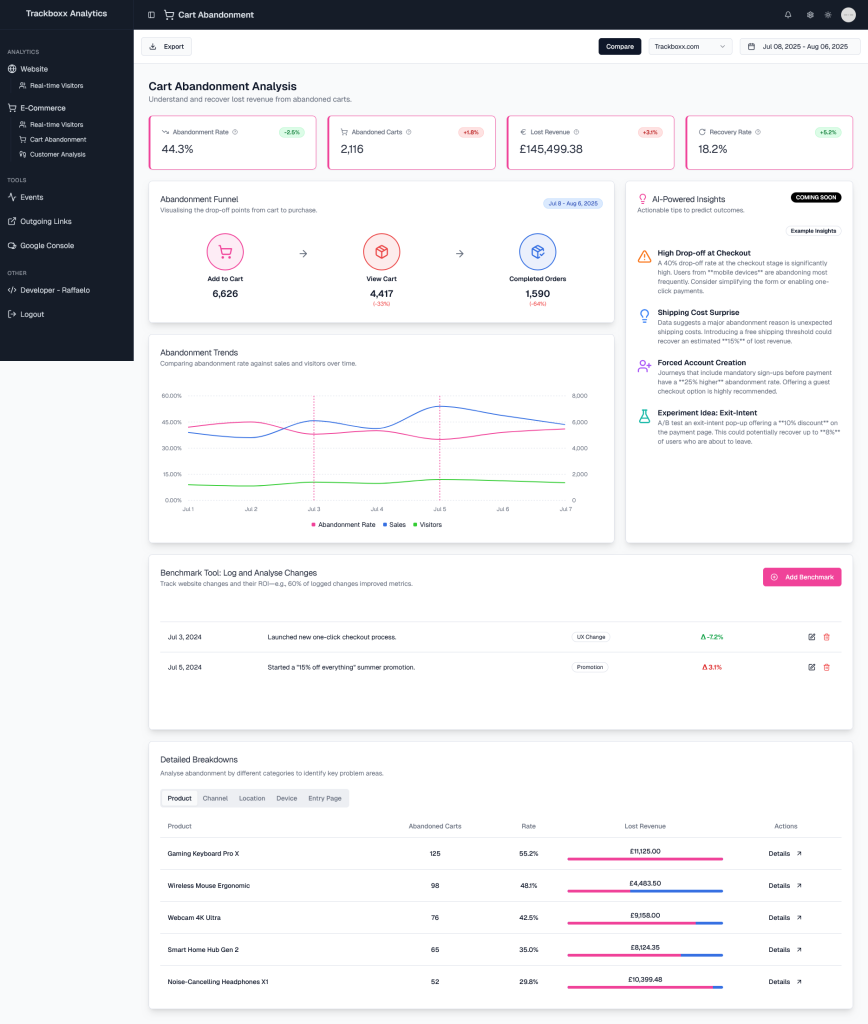Edit the one-click checkout benchmark entry
The height and width of the screenshot is (1024, 868).
click(x=811, y=637)
